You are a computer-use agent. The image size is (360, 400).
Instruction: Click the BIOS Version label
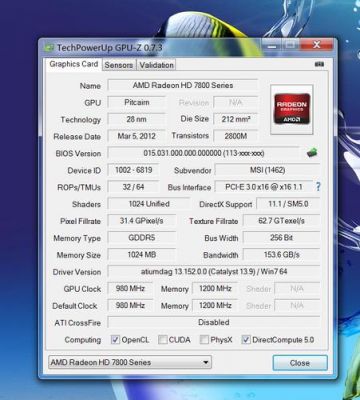pyautogui.click(x=78, y=154)
